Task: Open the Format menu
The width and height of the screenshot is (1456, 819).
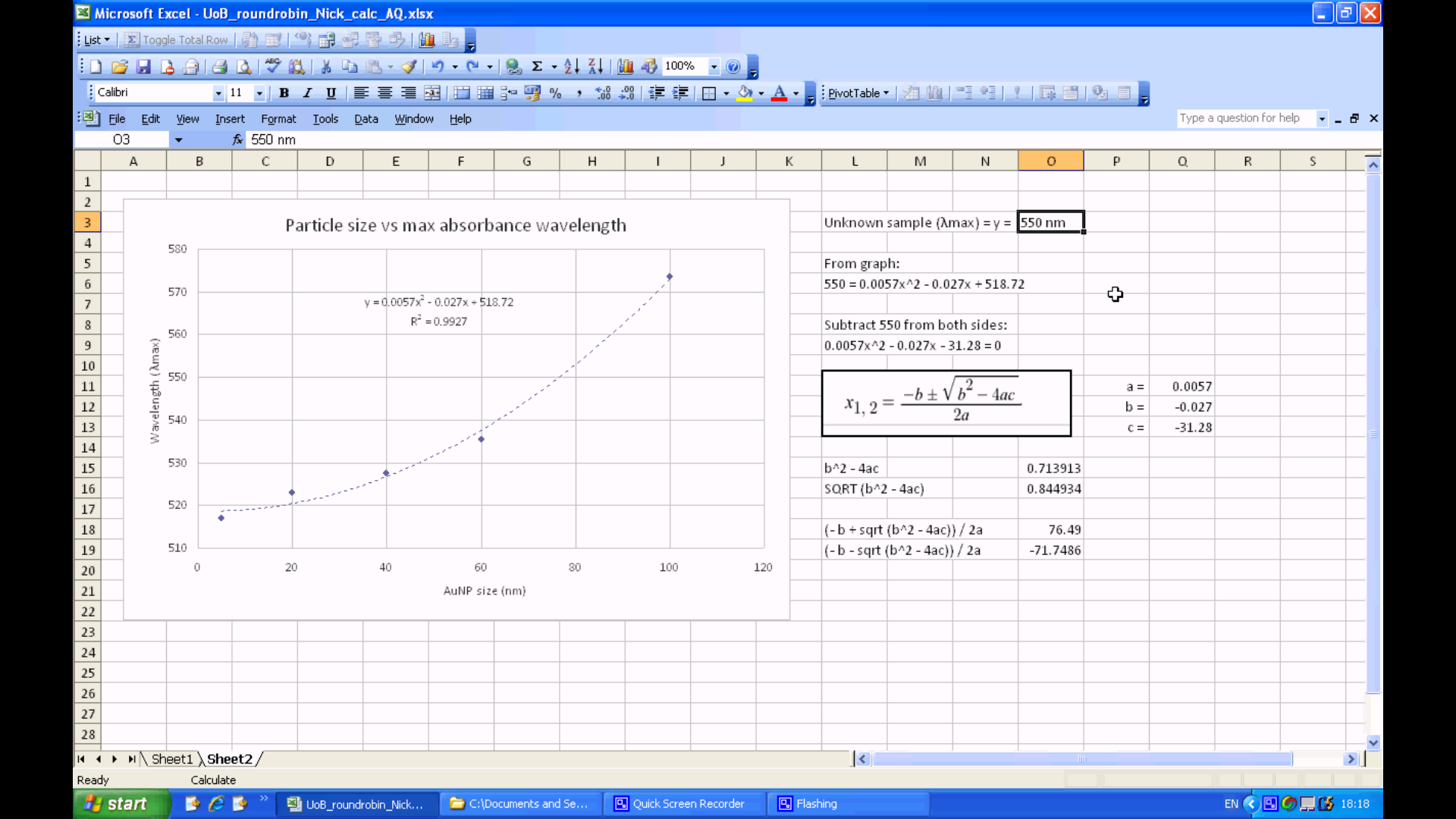Action: tap(278, 119)
